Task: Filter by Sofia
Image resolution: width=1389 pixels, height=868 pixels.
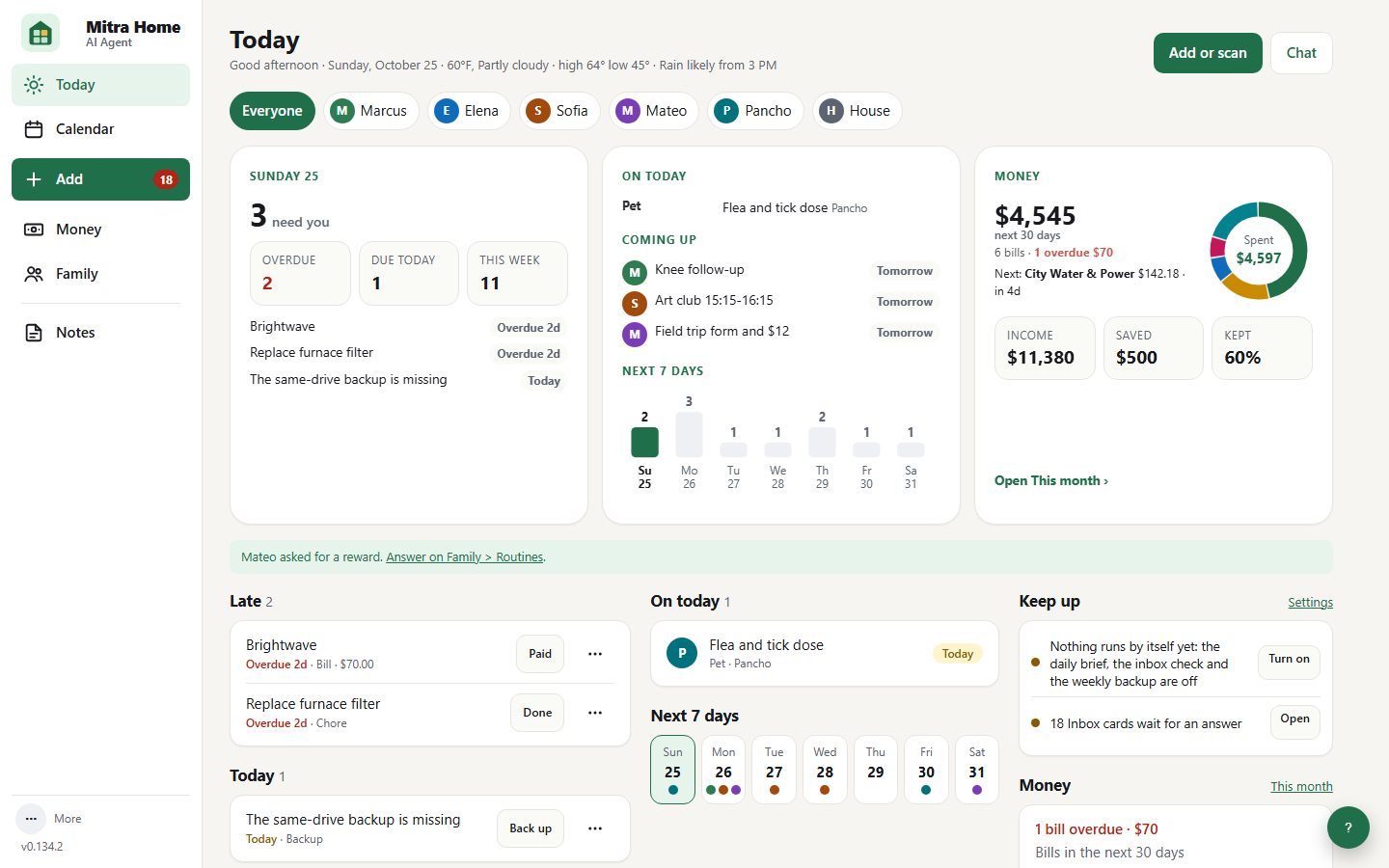Action: 559,111
